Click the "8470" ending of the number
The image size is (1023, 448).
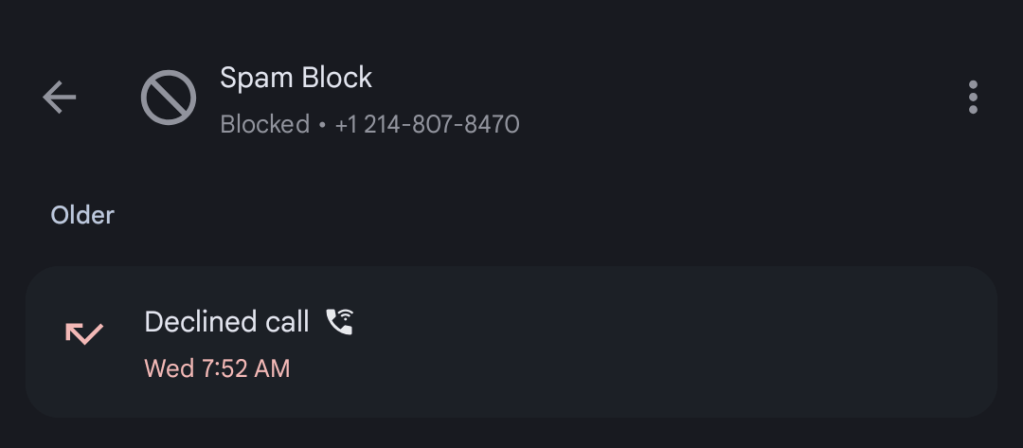point(489,125)
